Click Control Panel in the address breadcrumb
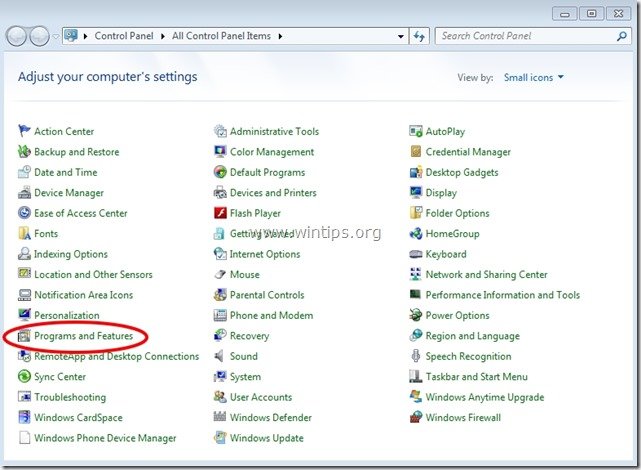 tap(124, 36)
